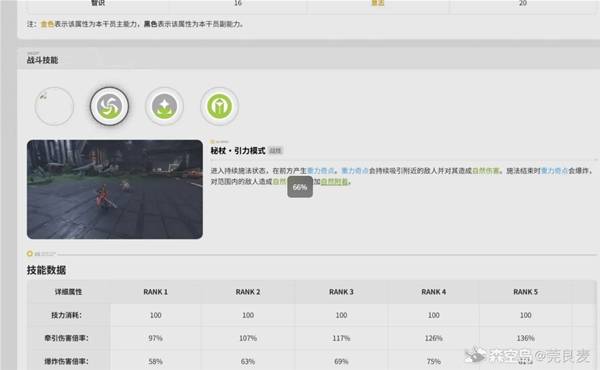Select the RANK 3 column header
This screenshot has height=370, width=600.
tap(341, 292)
